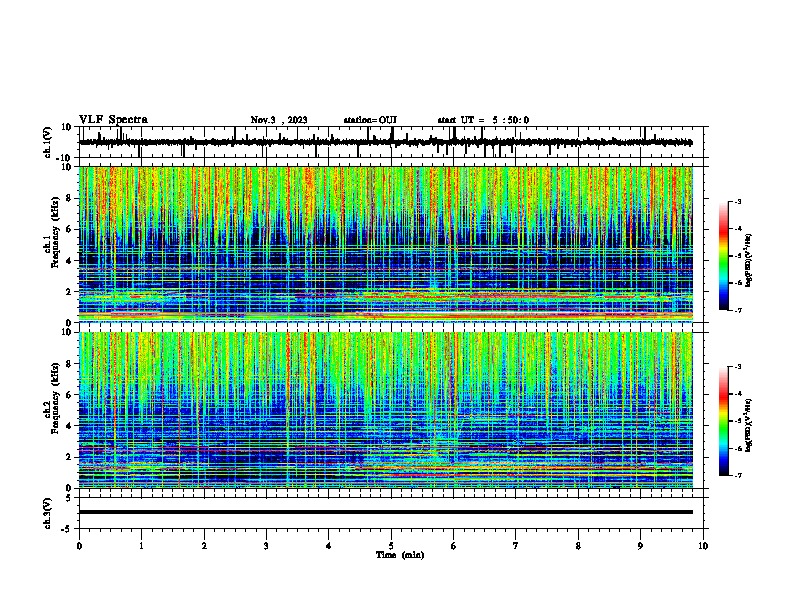Click the ch.1 "Frequency (kHz)" axis label
Viewport: 792px width, 612px height.
[55, 233]
